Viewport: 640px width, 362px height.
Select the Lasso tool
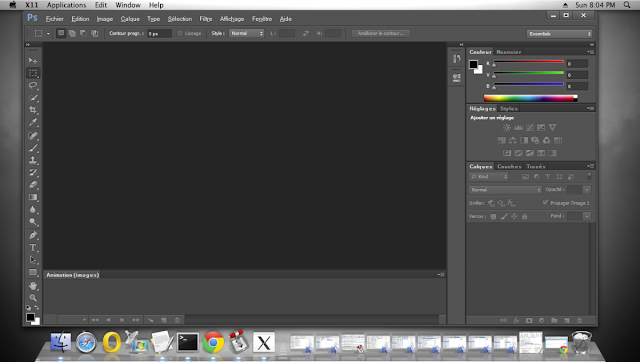tap(33, 85)
